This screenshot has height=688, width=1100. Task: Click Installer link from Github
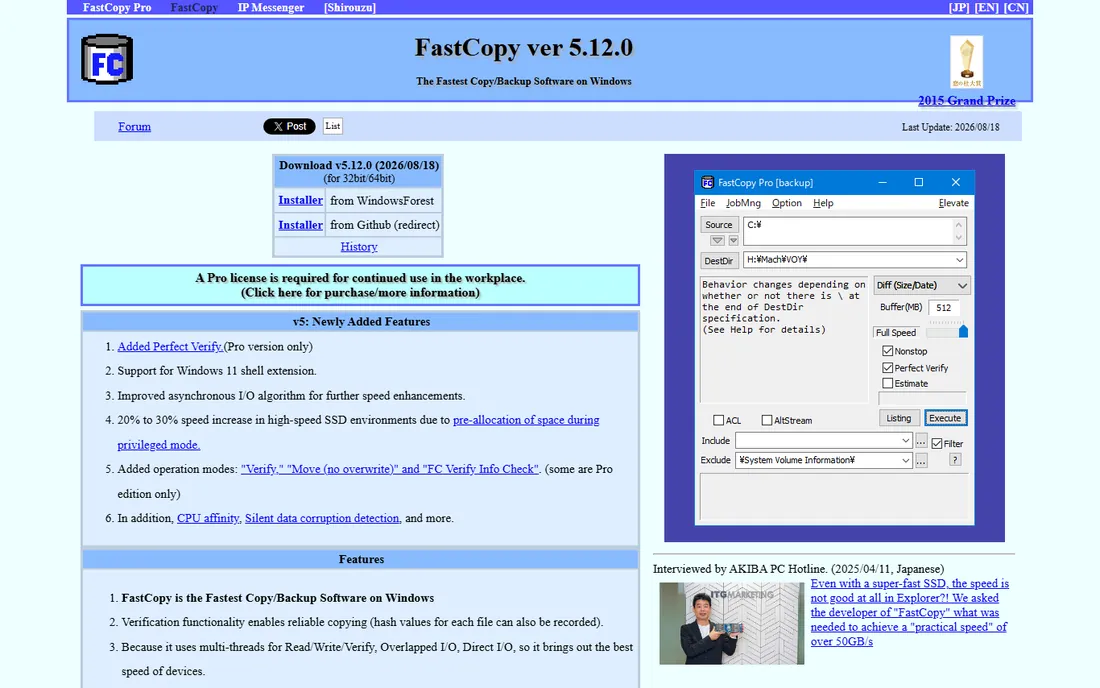(300, 225)
